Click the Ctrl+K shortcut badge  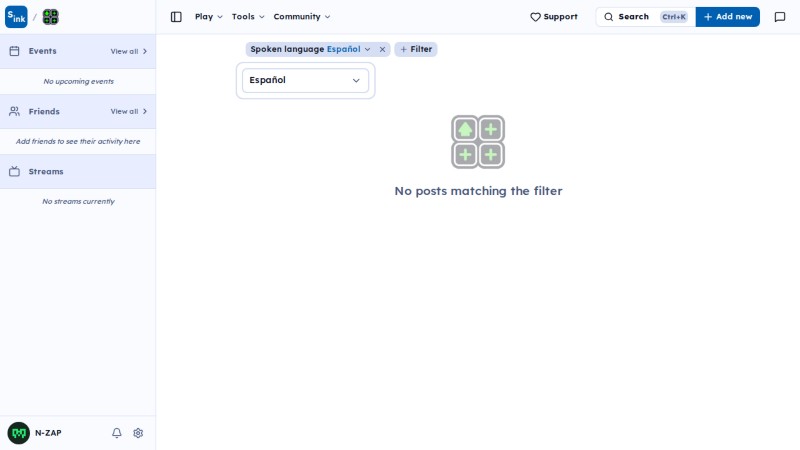click(674, 17)
